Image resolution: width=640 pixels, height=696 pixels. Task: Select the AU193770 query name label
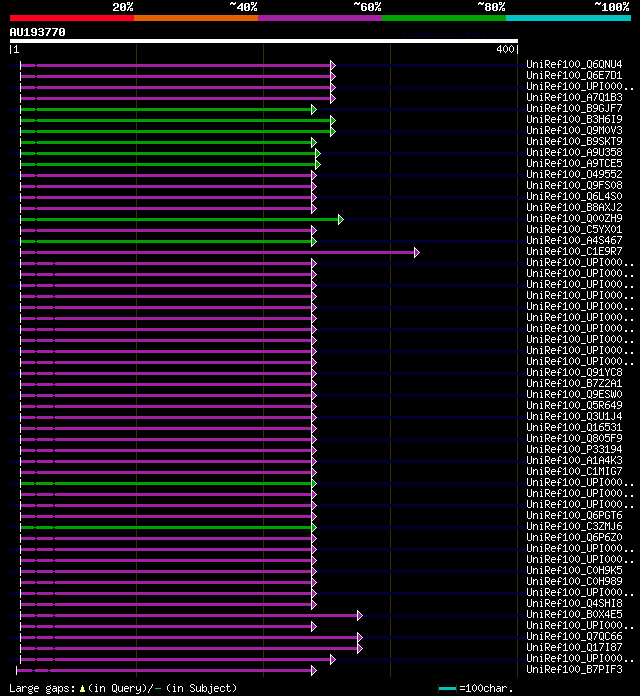[x=37, y=32]
